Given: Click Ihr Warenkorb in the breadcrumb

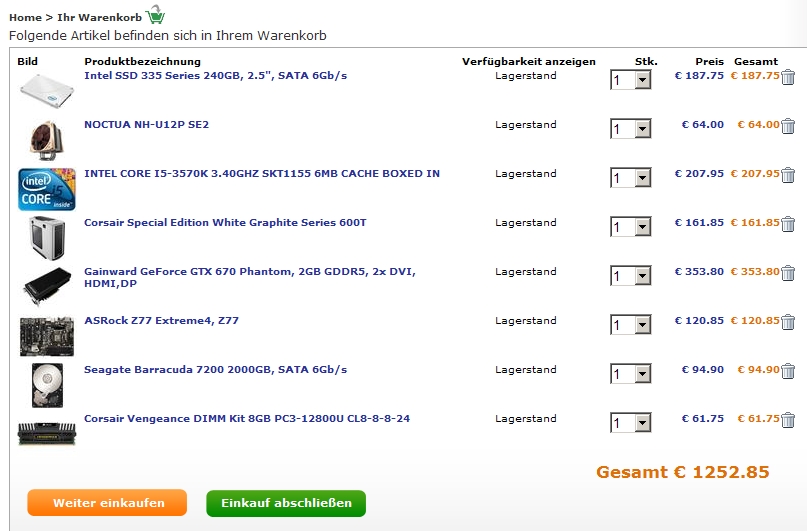Looking at the screenshot, I should pyautogui.click(x=99, y=17).
